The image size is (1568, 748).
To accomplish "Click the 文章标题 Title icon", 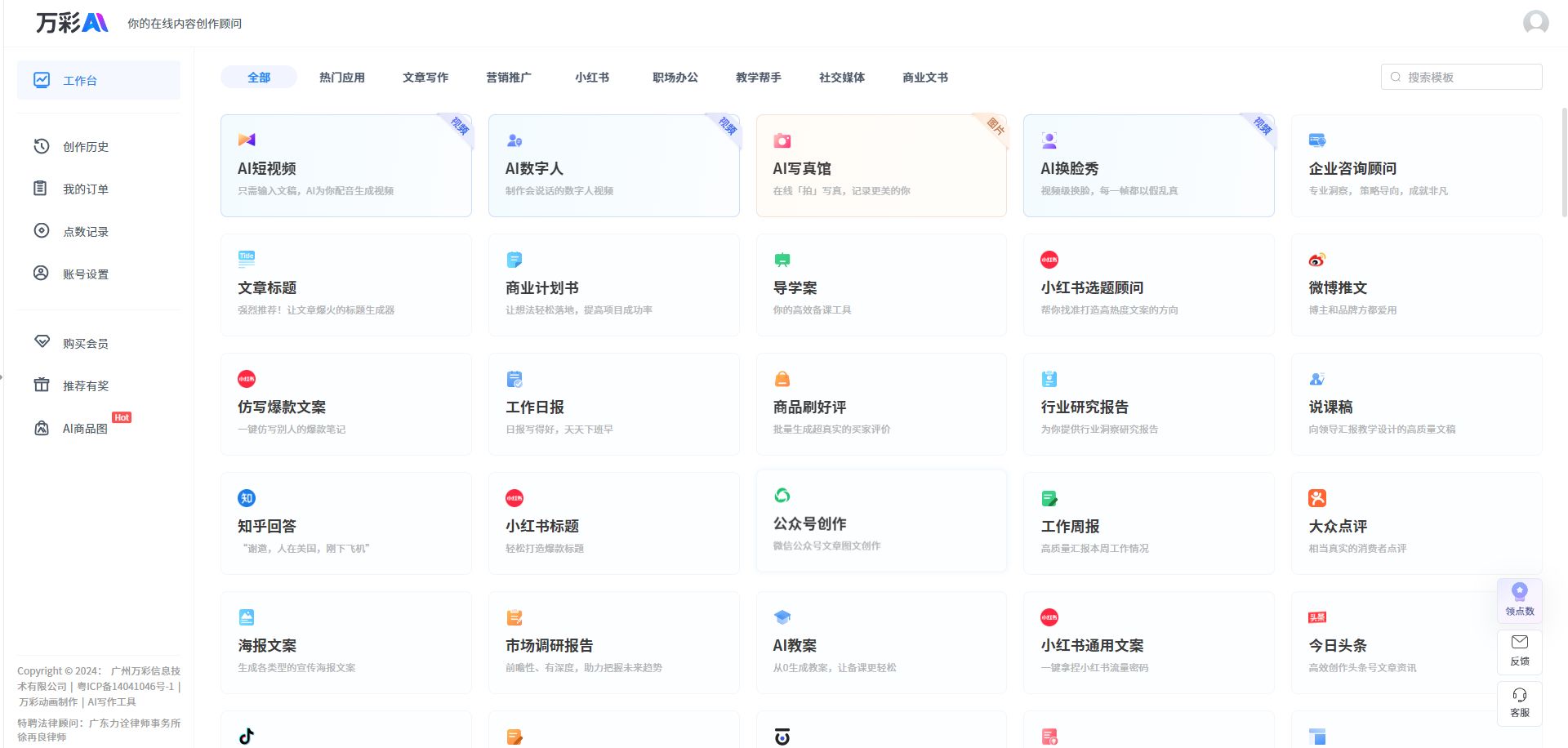I will [247, 260].
